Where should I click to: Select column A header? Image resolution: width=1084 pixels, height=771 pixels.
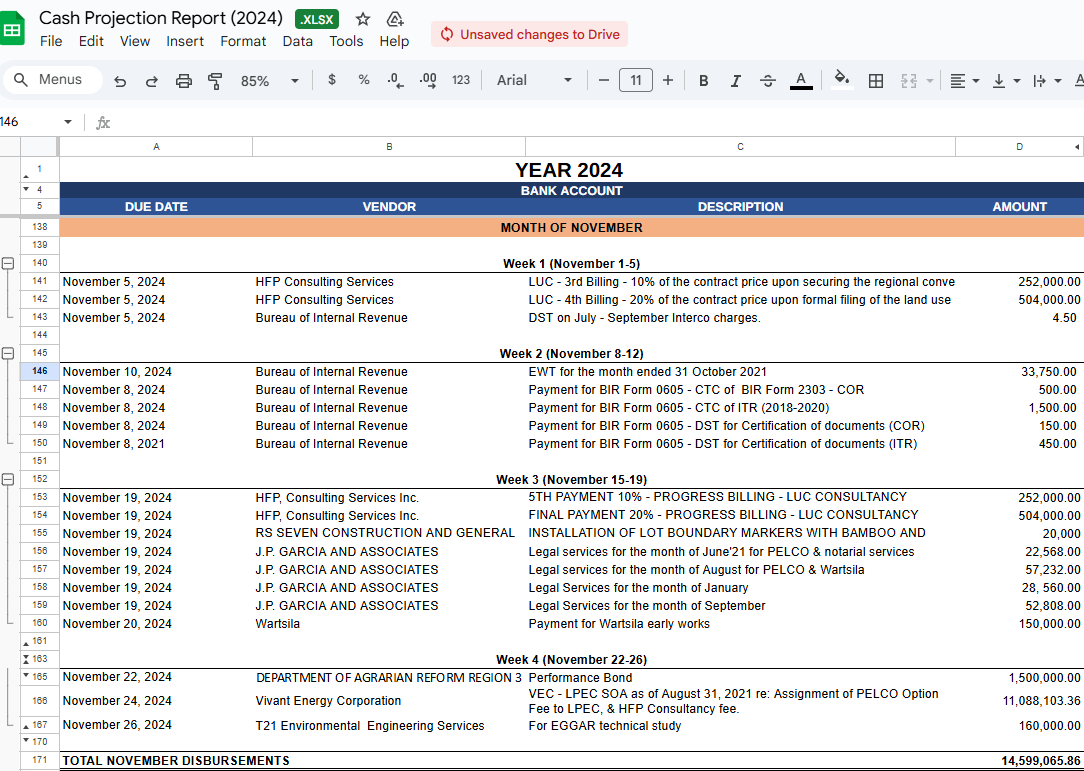[x=156, y=147]
